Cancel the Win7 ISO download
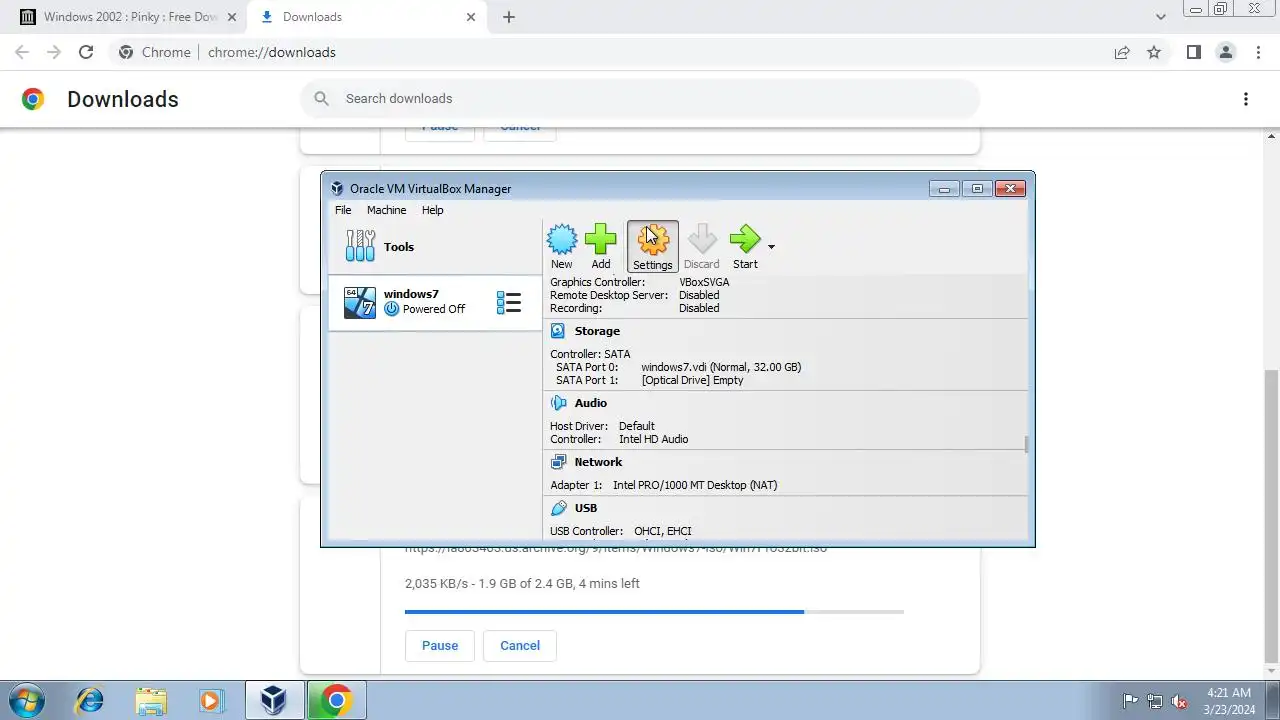1280x720 pixels. click(520, 645)
